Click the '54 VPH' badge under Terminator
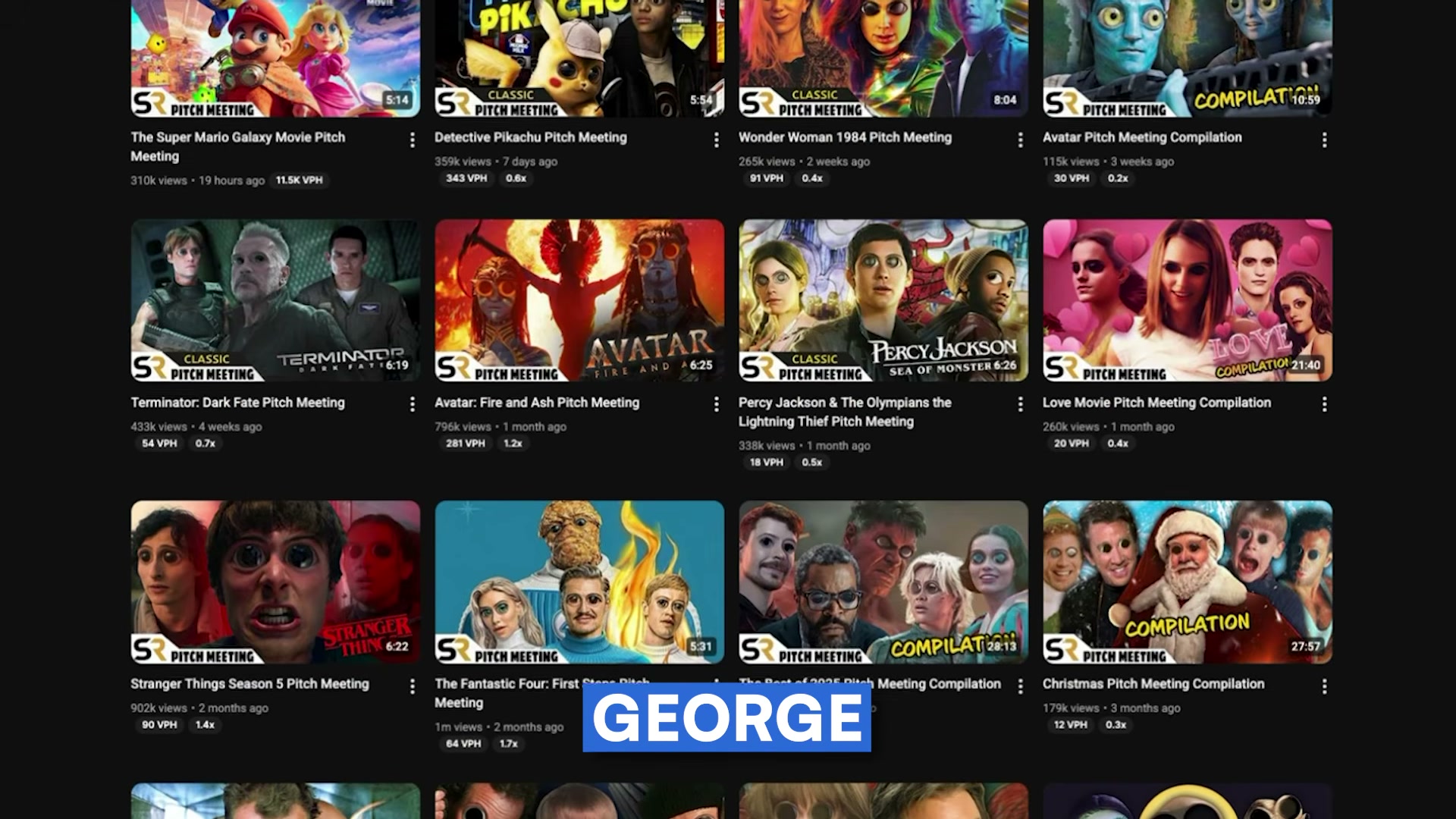Image resolution: width=1456 pixels, height=819 pixels. (x=159, y=444)
